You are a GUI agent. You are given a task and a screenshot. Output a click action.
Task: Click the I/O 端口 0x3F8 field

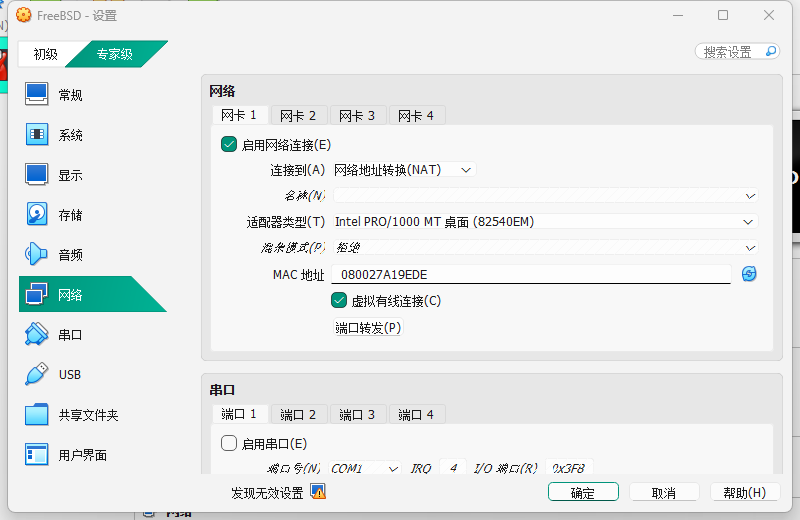click(569, 468)
